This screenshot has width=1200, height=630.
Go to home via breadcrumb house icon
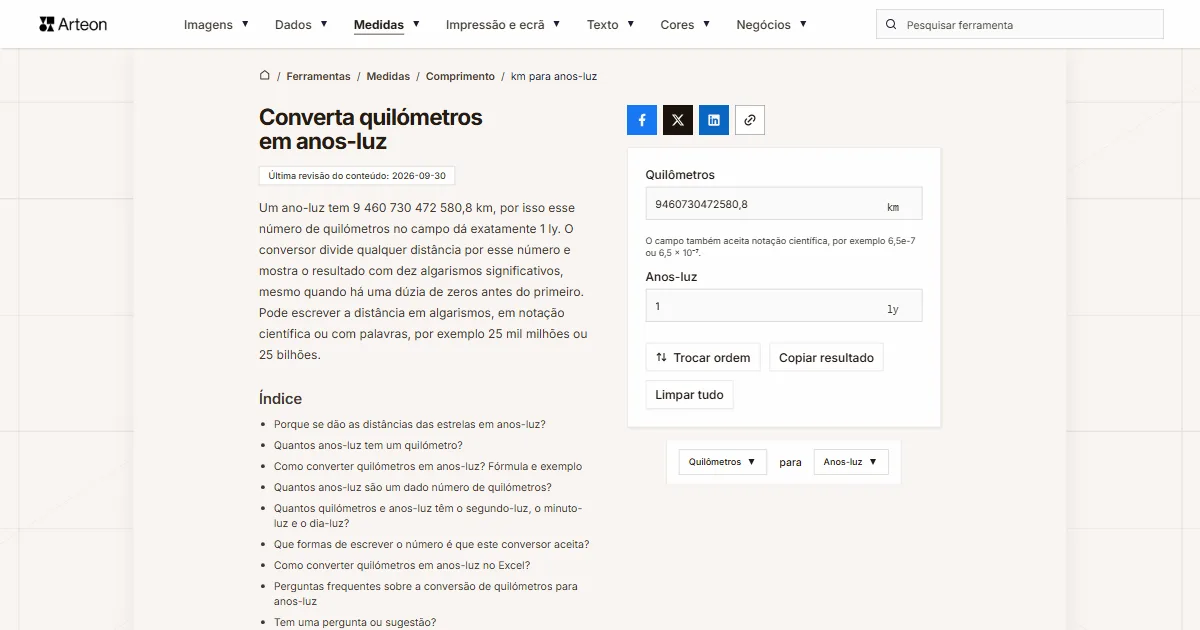click(265, 76)
